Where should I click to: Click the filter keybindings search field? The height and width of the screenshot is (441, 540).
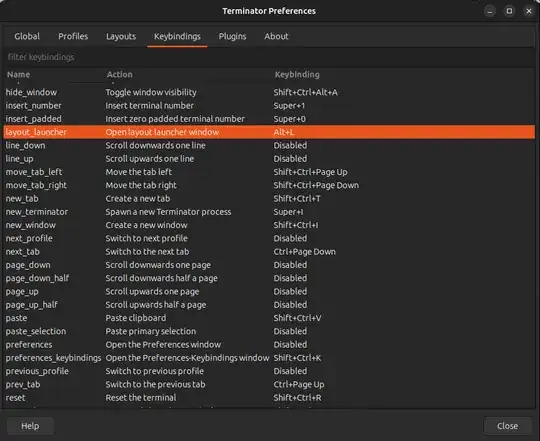270,57
